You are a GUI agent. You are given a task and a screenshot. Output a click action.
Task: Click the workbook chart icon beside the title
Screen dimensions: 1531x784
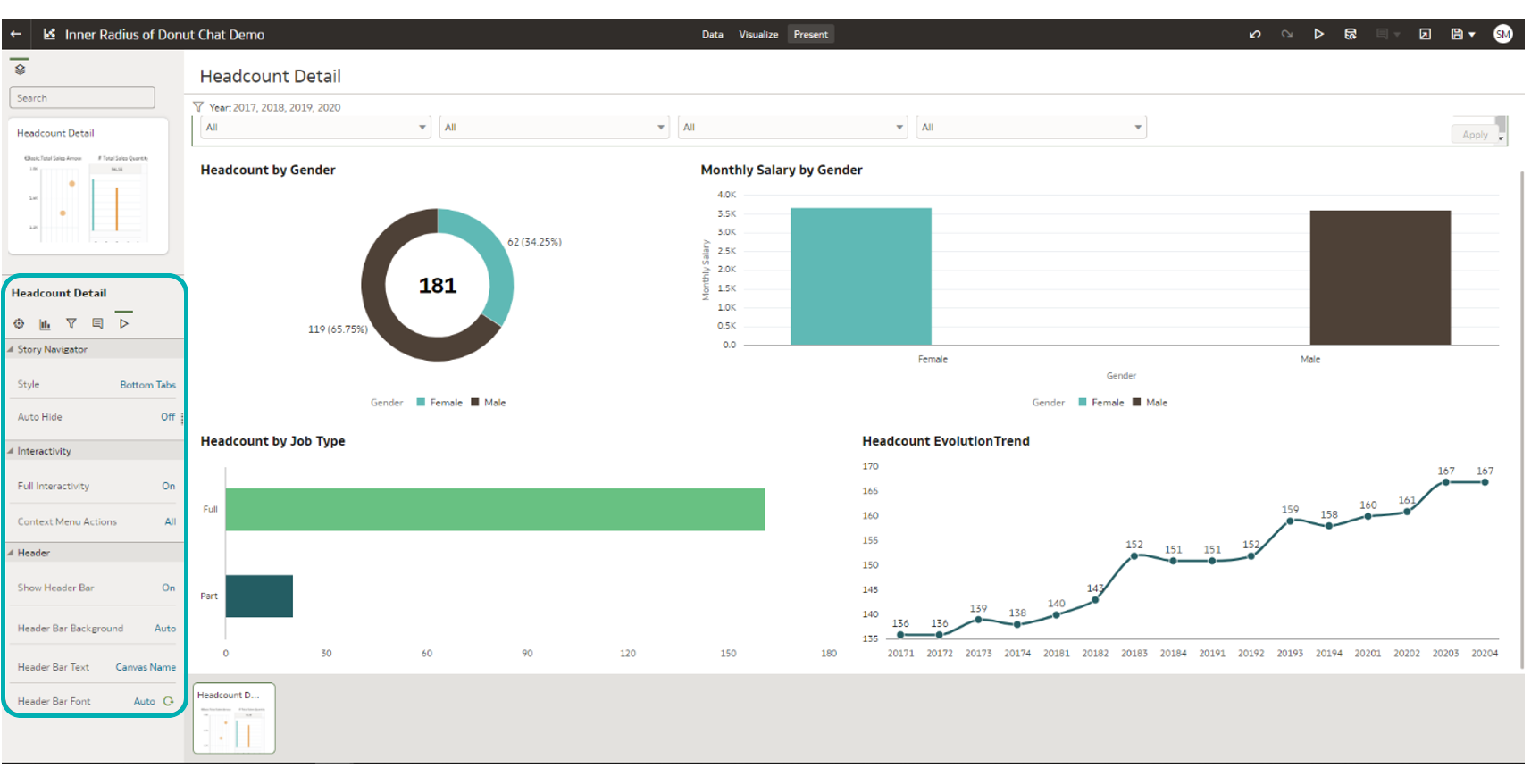pyautogui.click(x=49, y=34)
